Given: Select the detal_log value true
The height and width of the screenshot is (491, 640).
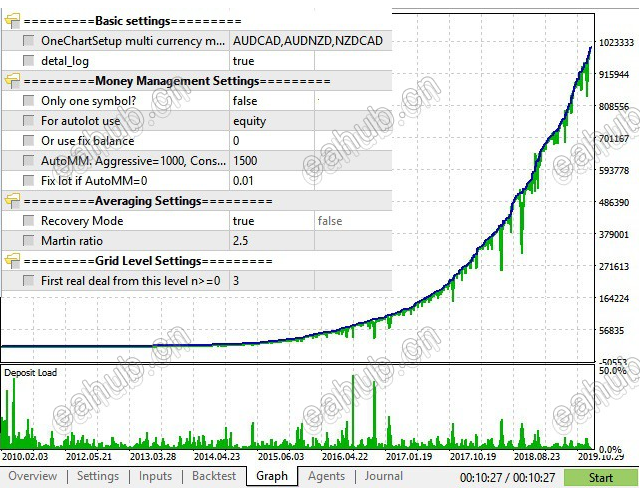Looking at the screenshot, I should (x=272, y=60).
